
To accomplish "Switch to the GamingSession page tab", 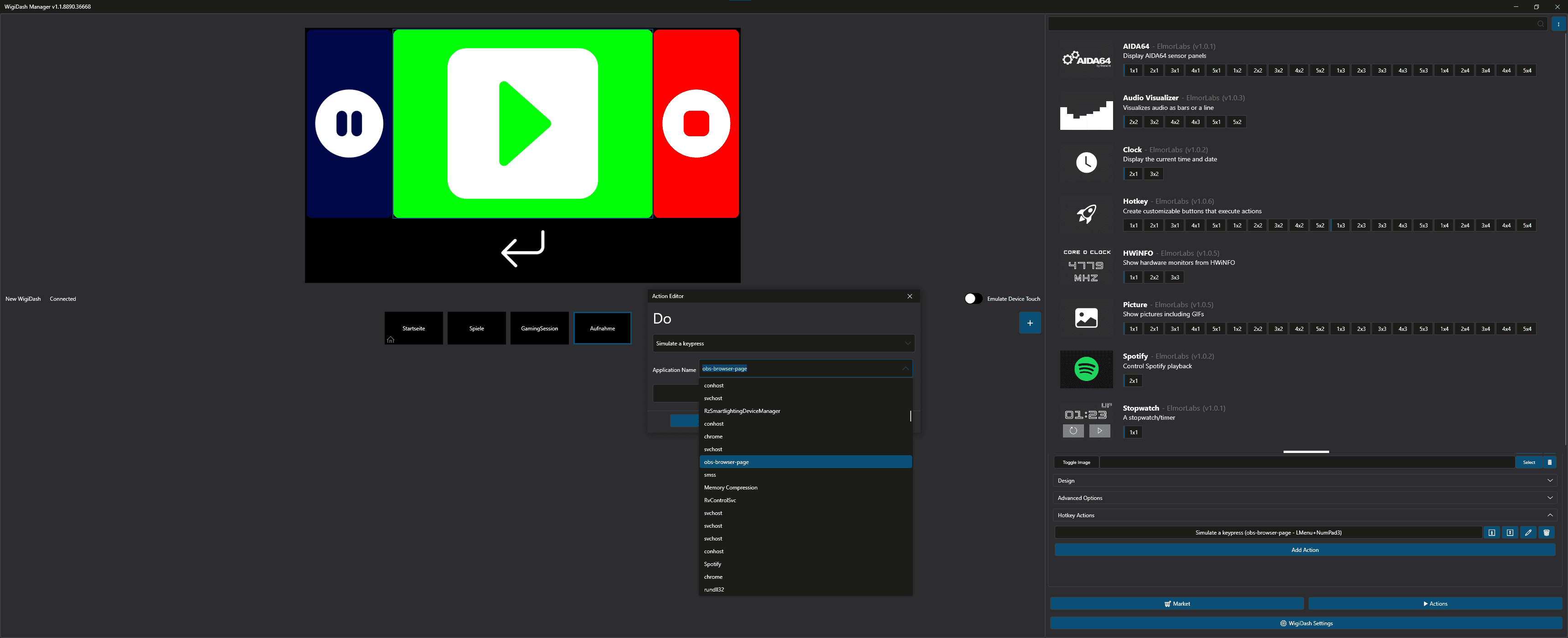I will 539,329.
